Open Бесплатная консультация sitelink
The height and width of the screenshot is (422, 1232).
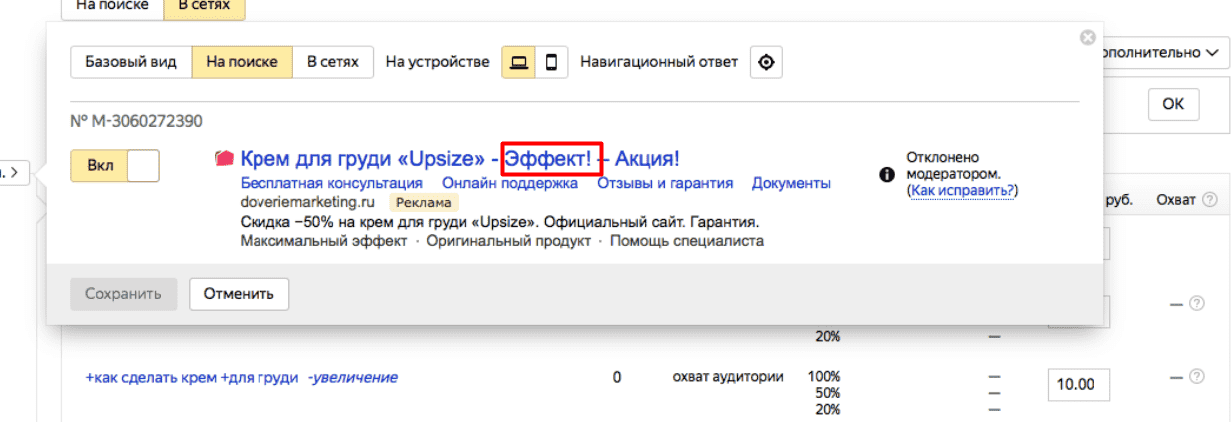[332, 183]
